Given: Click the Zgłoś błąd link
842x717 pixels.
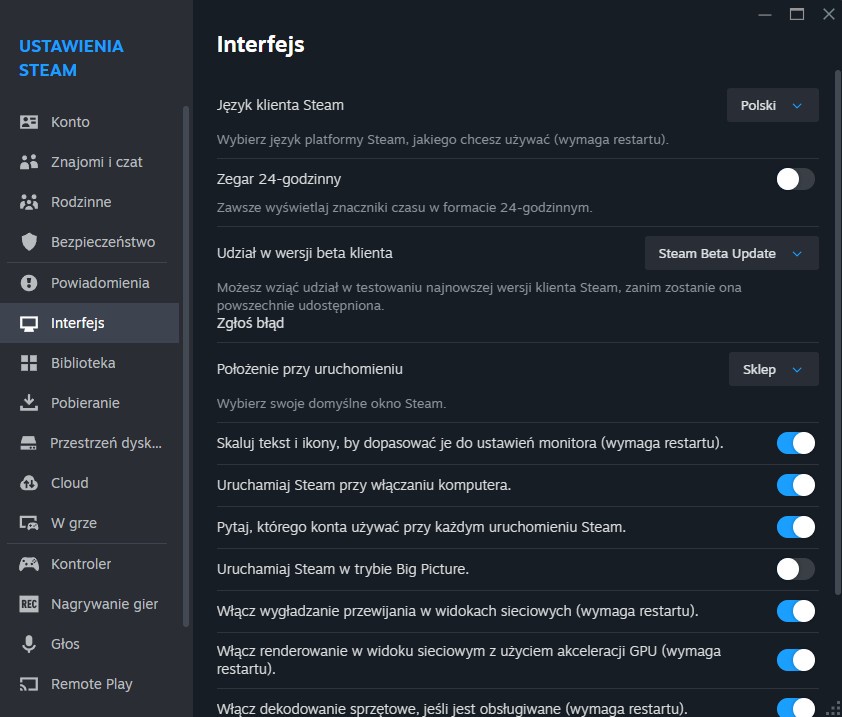Looking at the screenshot, I should click(x=249, y=323).
